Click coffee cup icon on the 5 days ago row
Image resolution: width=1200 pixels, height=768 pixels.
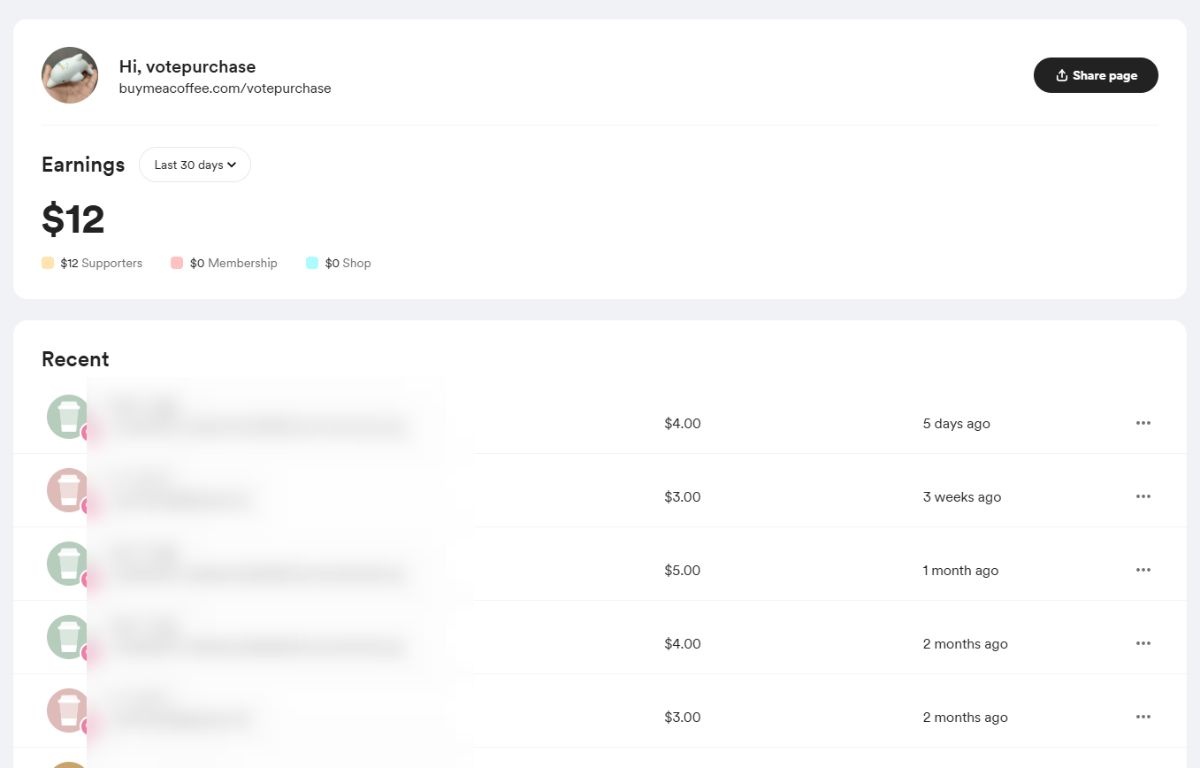[68, 416]
